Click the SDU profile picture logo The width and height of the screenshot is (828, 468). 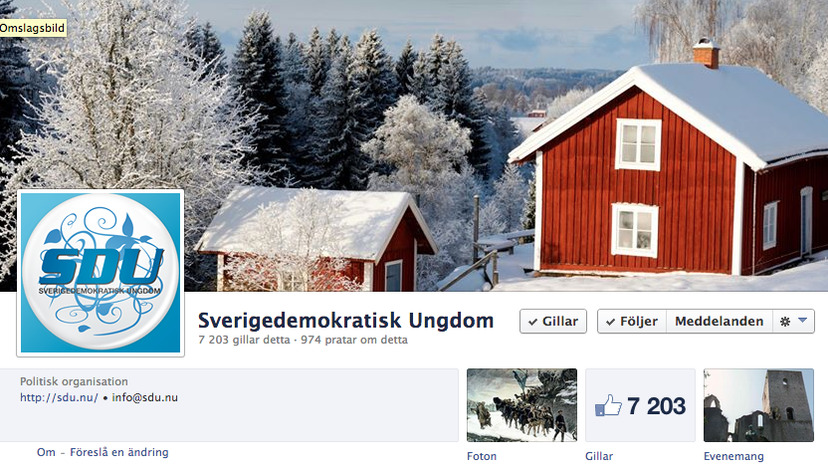point(100,273)
